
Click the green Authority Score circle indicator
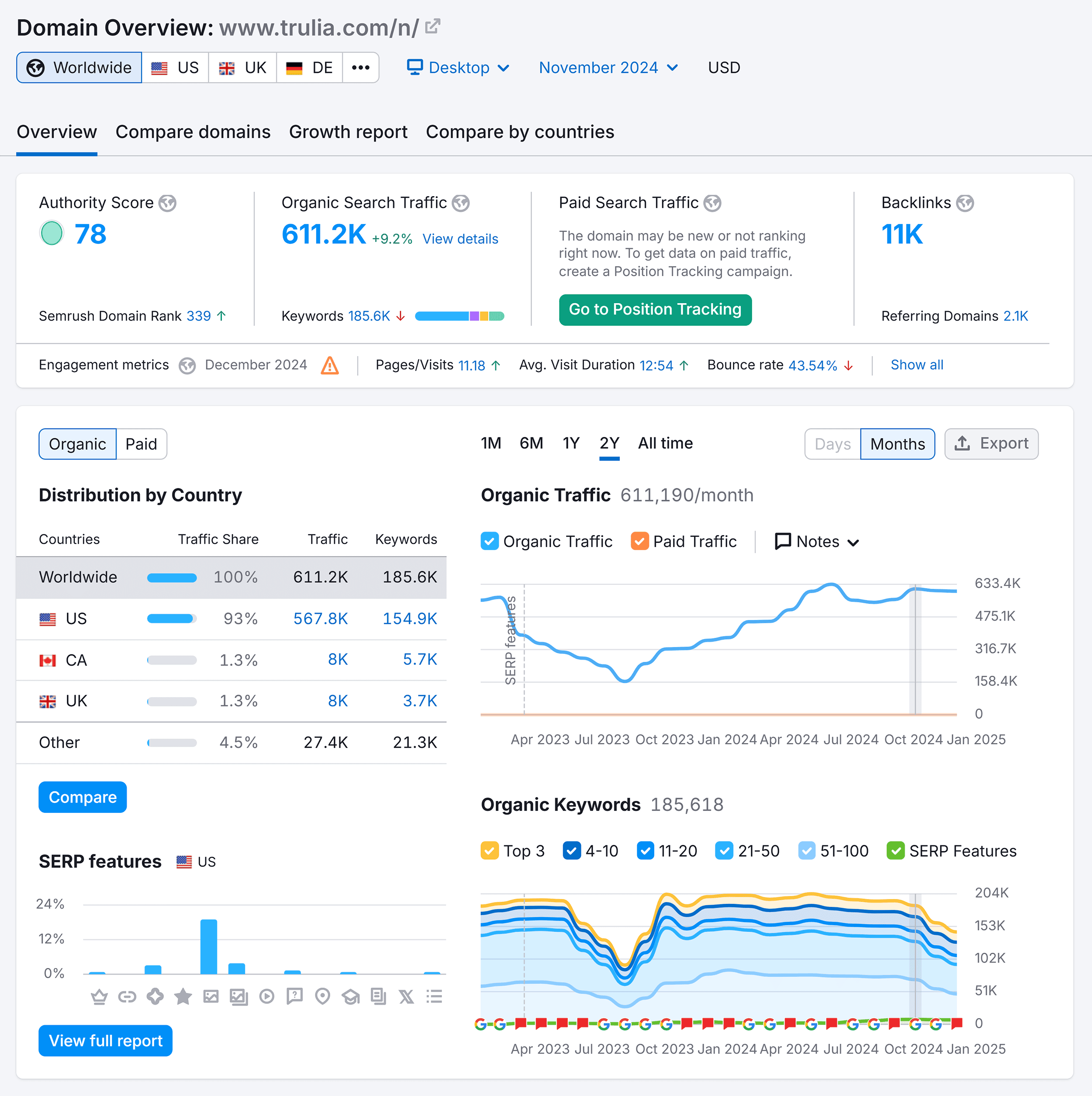click(52, 233)
